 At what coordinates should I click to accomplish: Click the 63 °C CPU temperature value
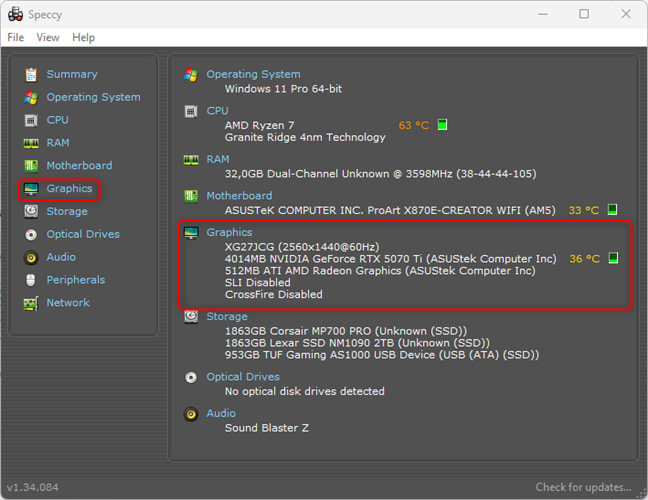pyautogui.click(x=414, y=125)
